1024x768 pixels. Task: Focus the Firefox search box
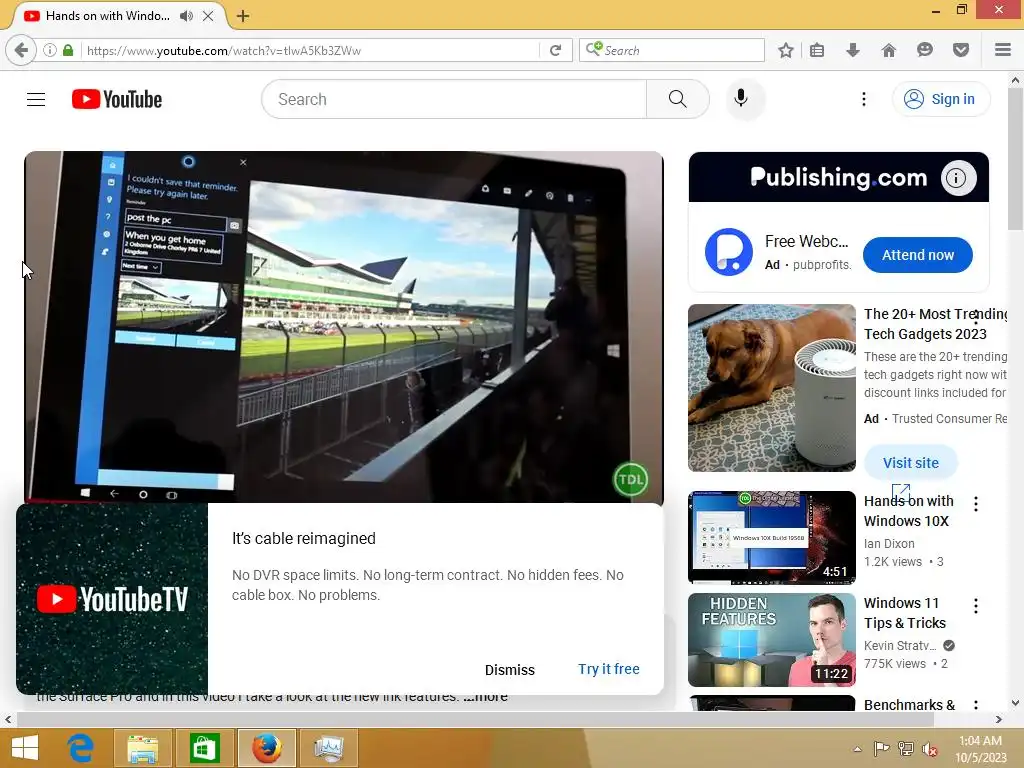click(672, 50)
